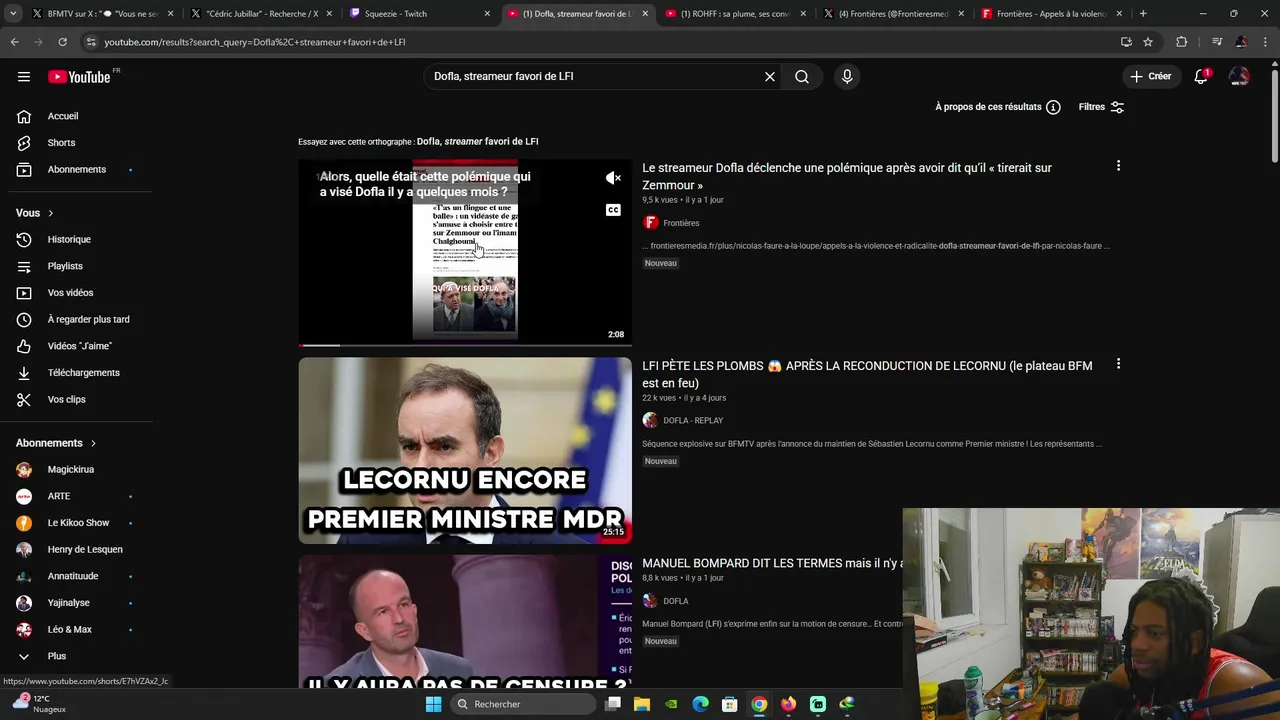Open the notifications bell
Viewport: 1280px width, 720px height.
click(x=1201, y=77)
